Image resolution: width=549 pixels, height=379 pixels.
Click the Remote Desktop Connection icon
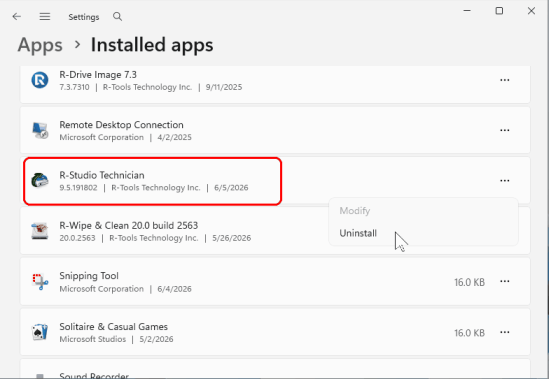coord(40,130)
